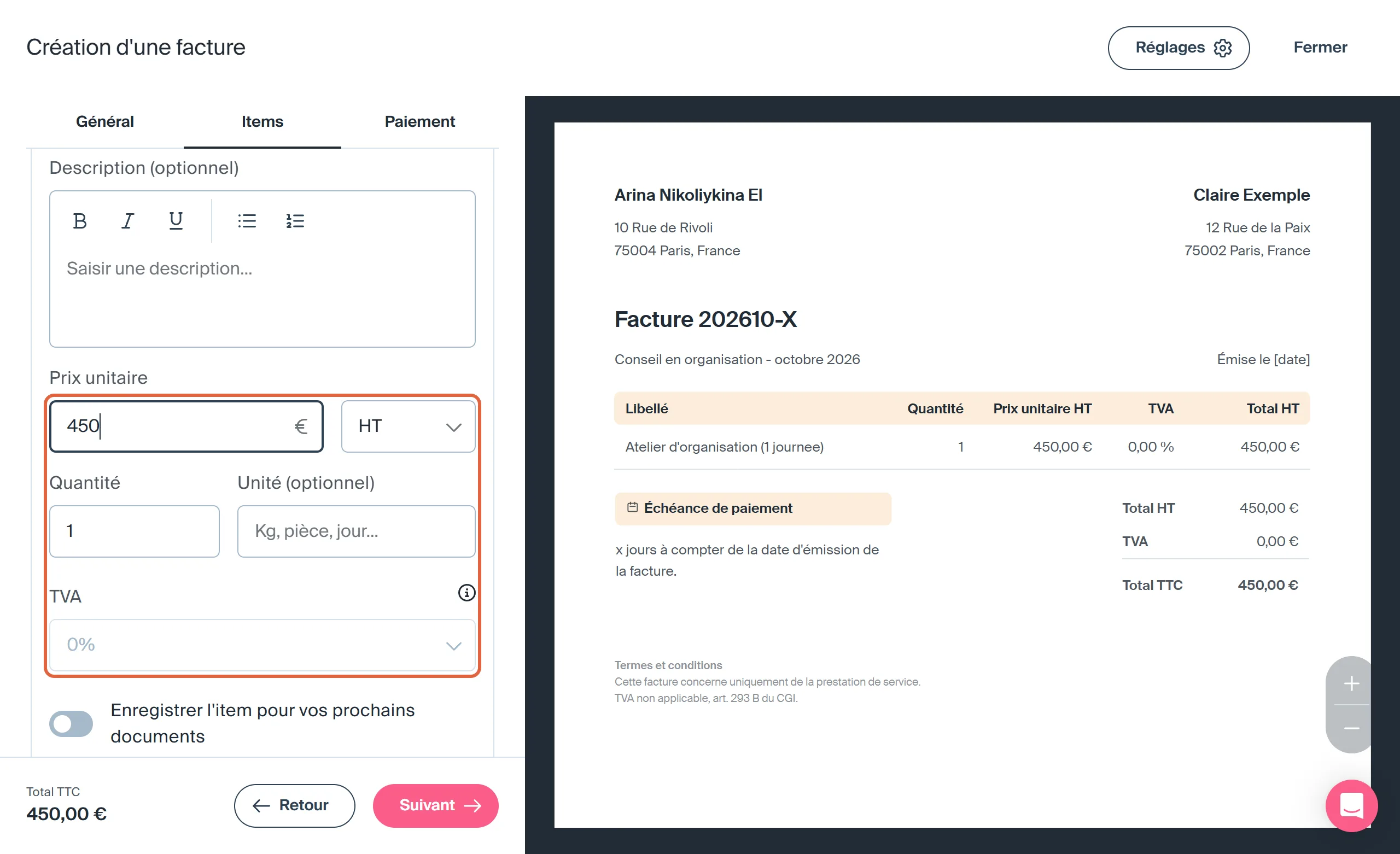Select the Items tab

(262, 121)
